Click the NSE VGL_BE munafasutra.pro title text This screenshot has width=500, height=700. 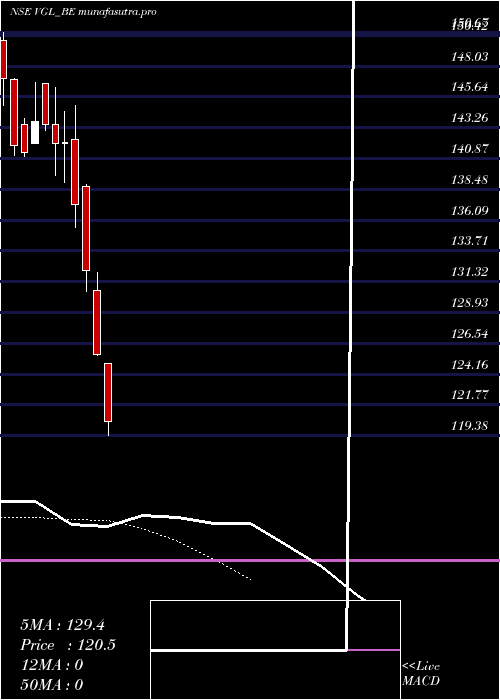[83, 12]
